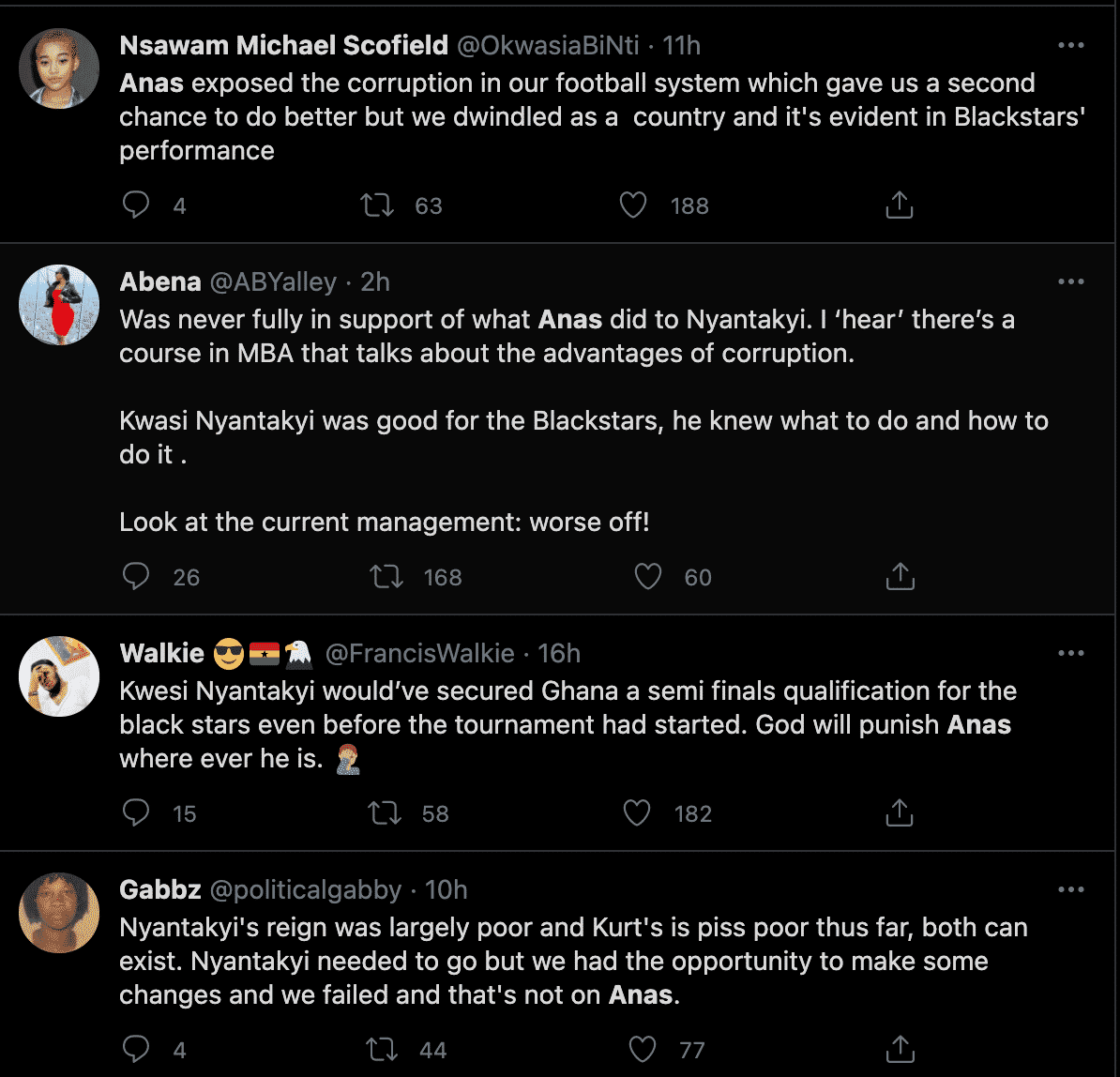The height and width of the screenshot is (1077, 1120).
Task: Reply to Abena's tweet
Action: click(x=137, y=576)
